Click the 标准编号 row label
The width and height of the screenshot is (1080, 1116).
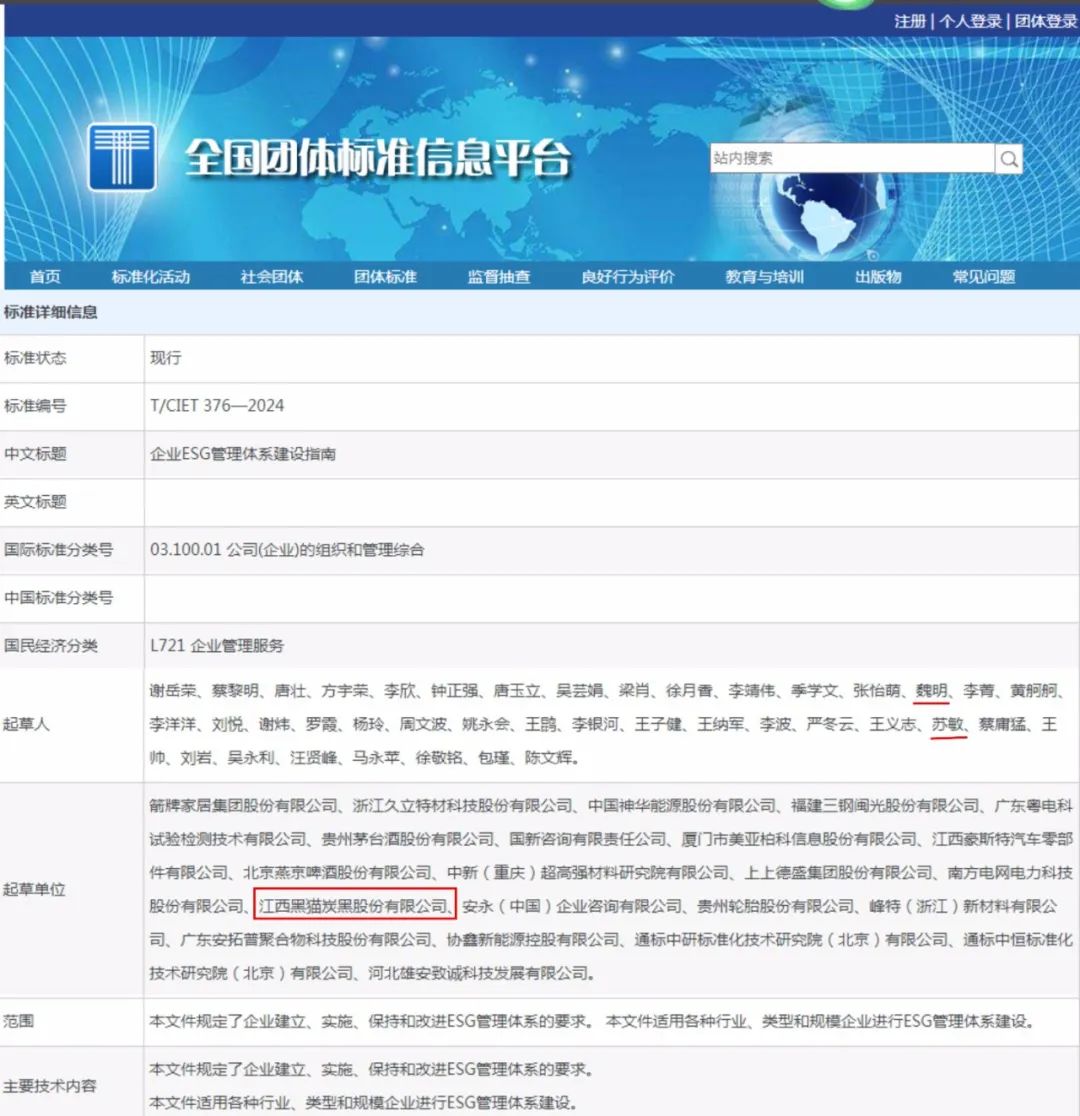tap(35, 406)
